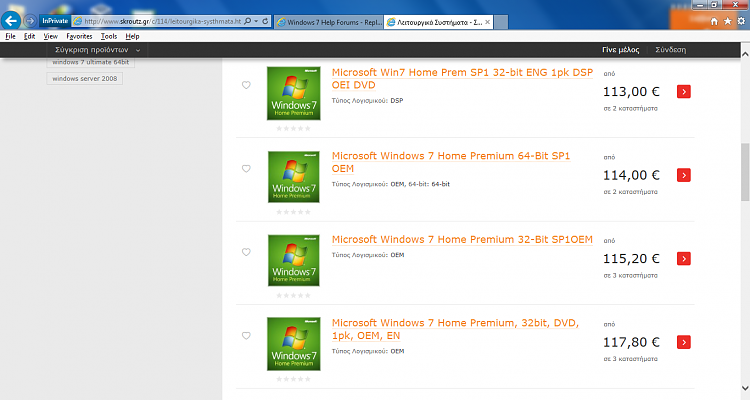Image resolution: width=750 pixels, height=400 pixels.
Task: Click the browser forward arrow button
Action: [x=30, y=21]
